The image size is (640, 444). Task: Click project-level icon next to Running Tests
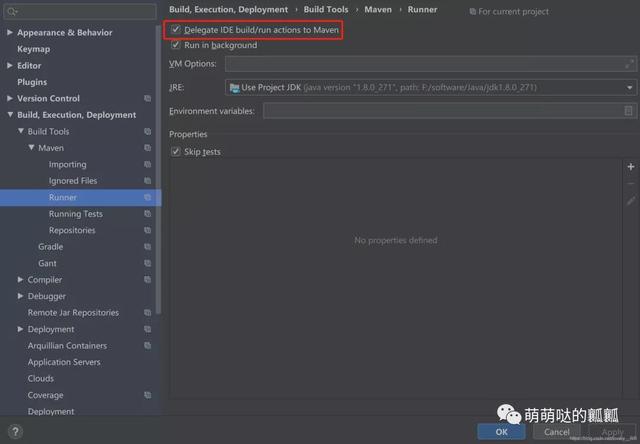click(x=147, y=214)
